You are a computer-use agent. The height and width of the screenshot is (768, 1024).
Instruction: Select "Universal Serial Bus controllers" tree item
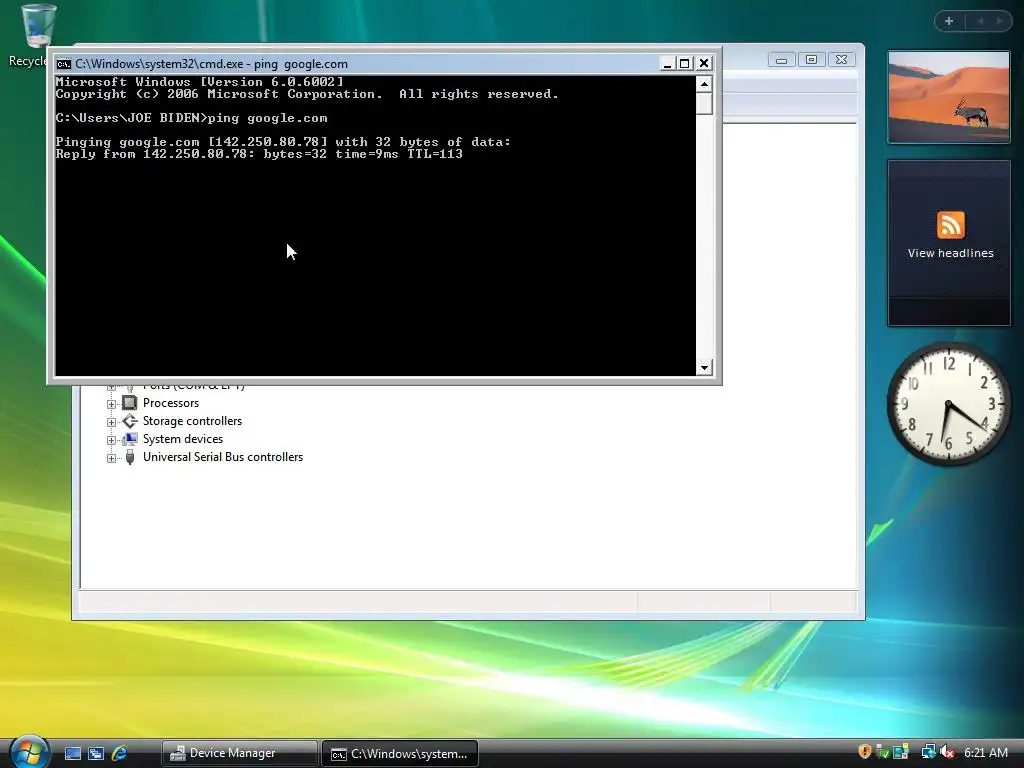tap(223, 457)
